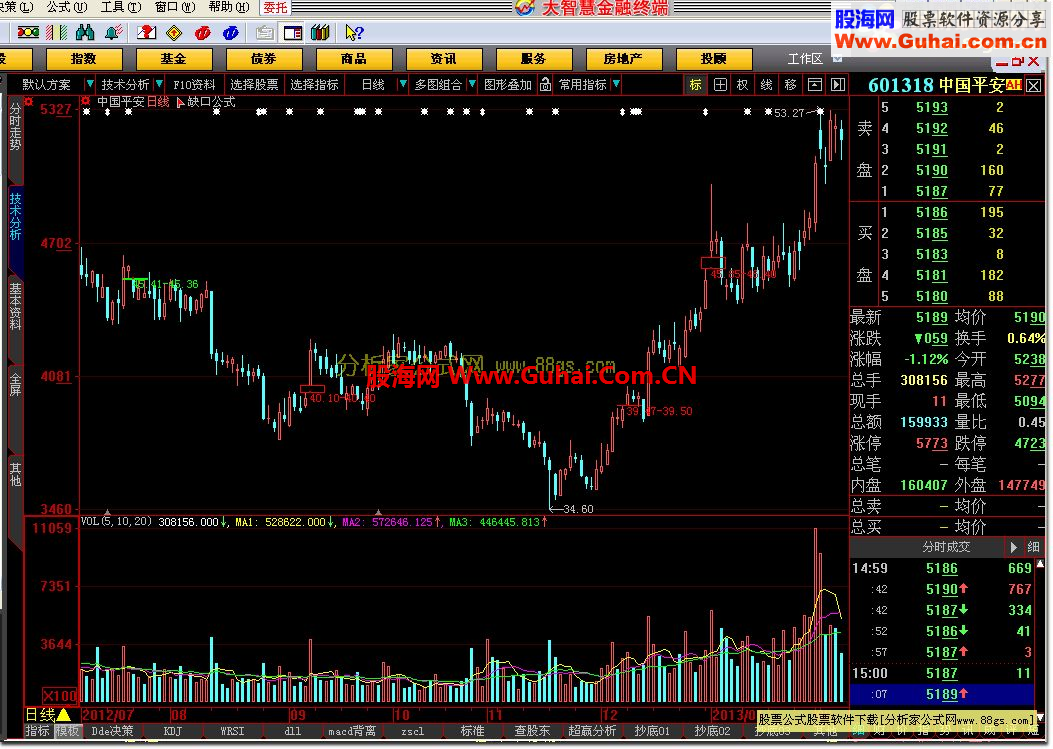Switch to the 分时走势 side tab

click(15, 126)
